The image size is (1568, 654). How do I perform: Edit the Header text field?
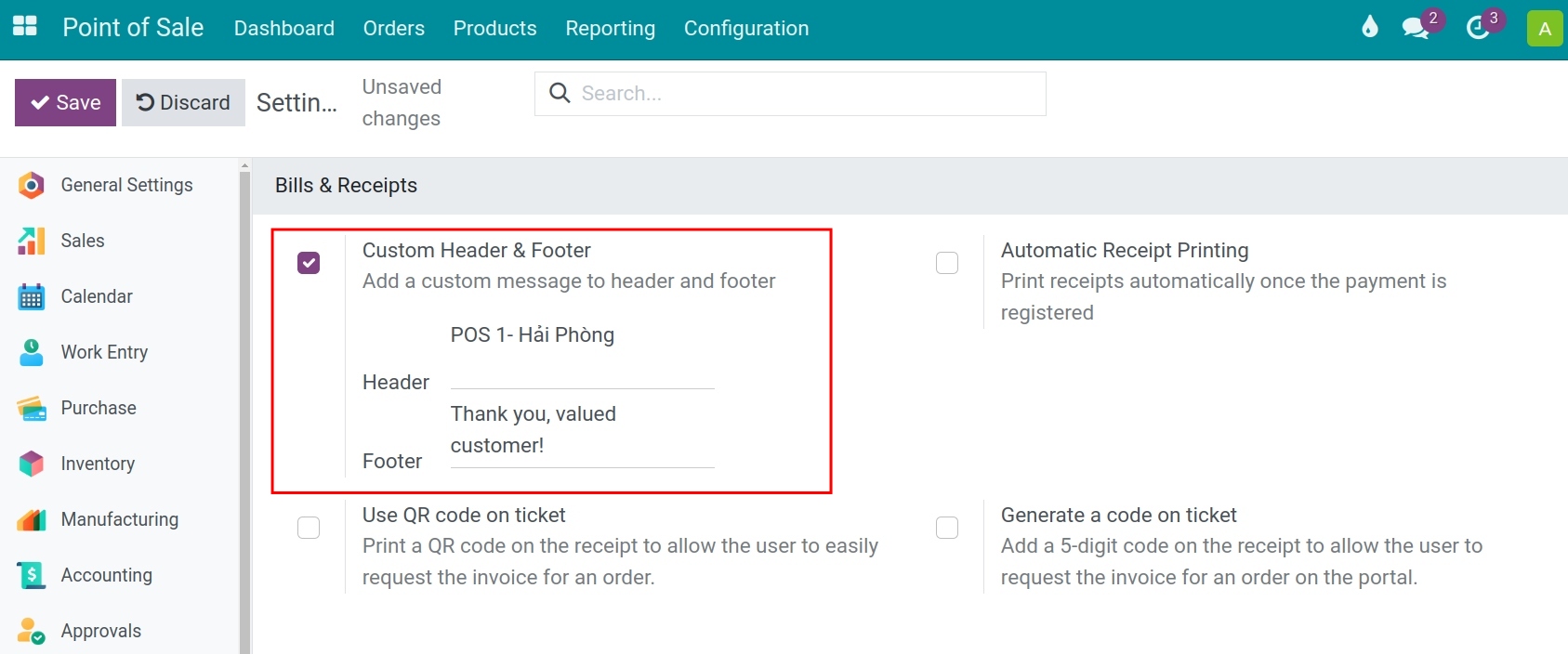point(583,354)
